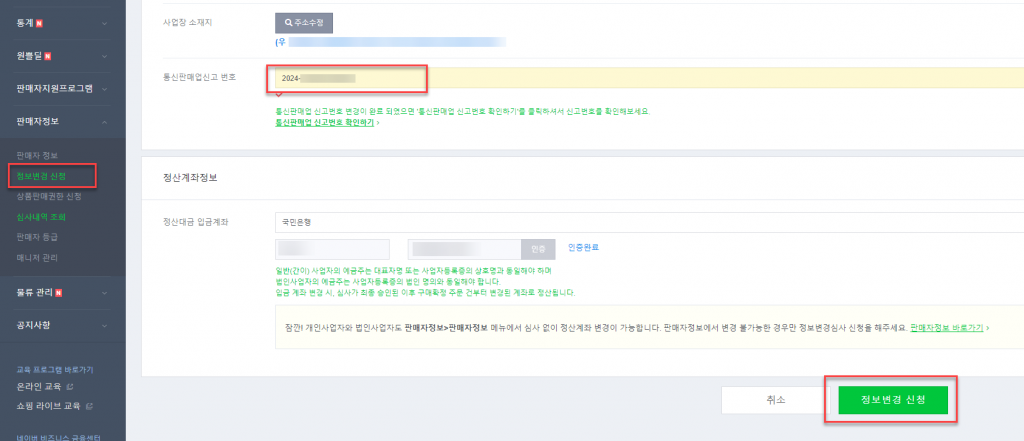Click the 정산대금 입금계좌 label

coord(196,222)
